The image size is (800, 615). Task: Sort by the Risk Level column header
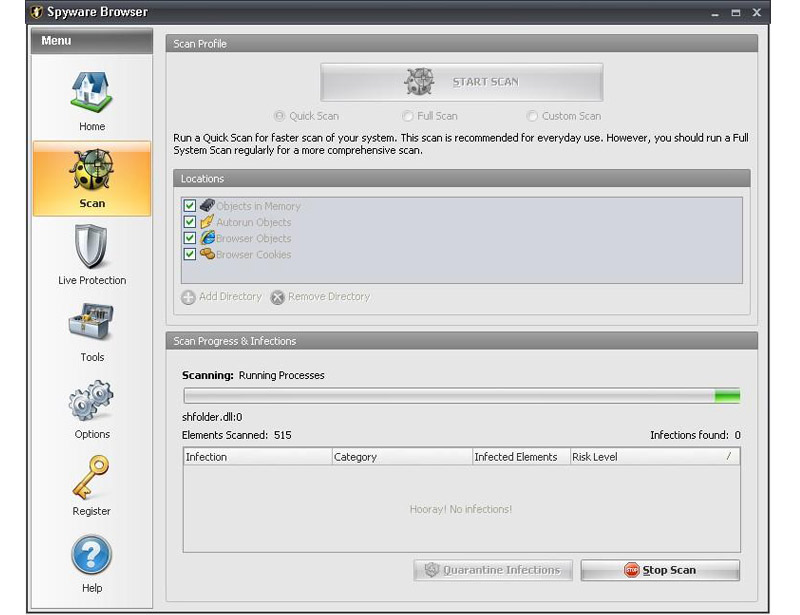click(x=594, y=457)
